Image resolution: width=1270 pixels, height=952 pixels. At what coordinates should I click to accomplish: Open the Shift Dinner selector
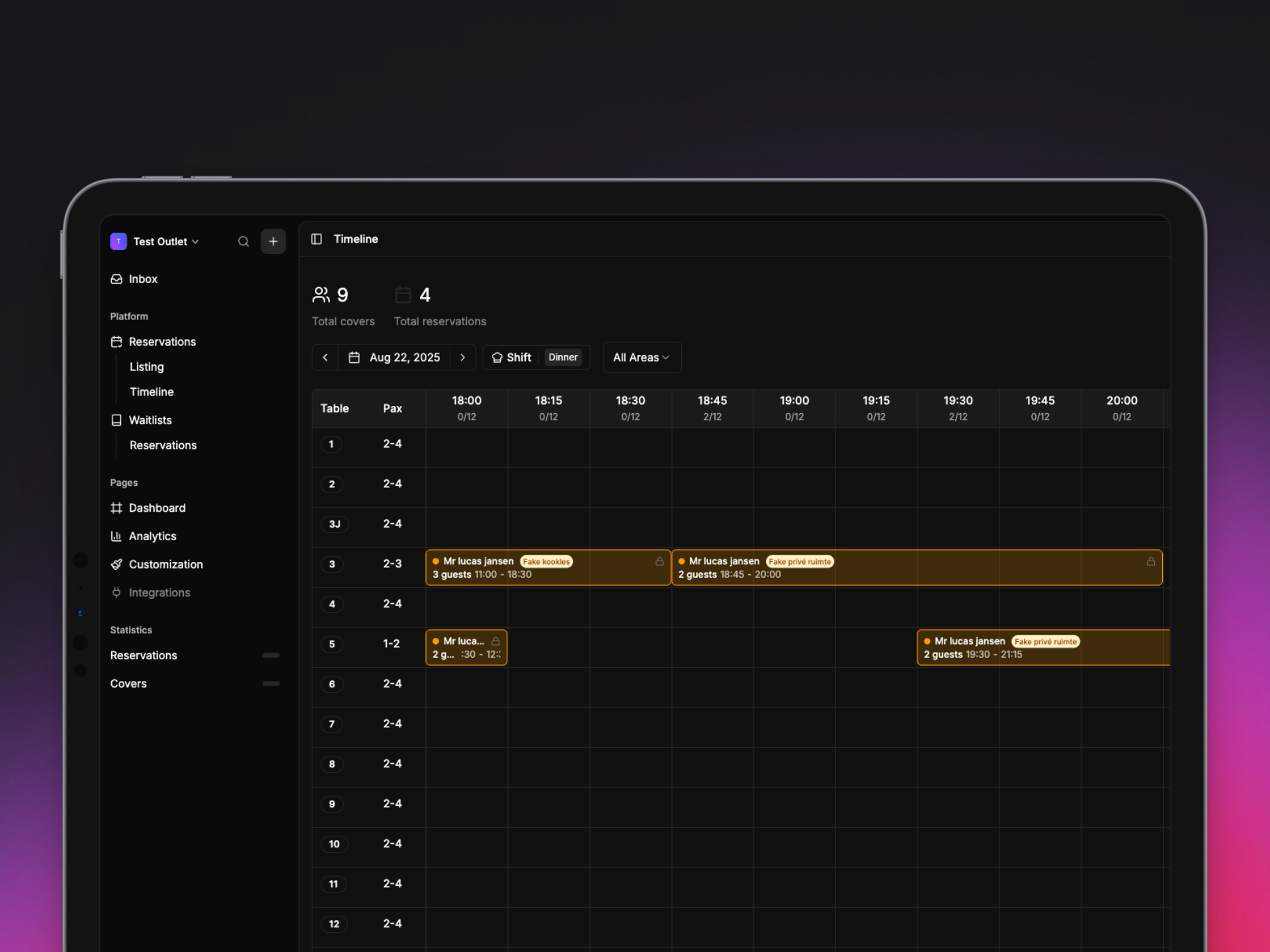click(536, 357)
